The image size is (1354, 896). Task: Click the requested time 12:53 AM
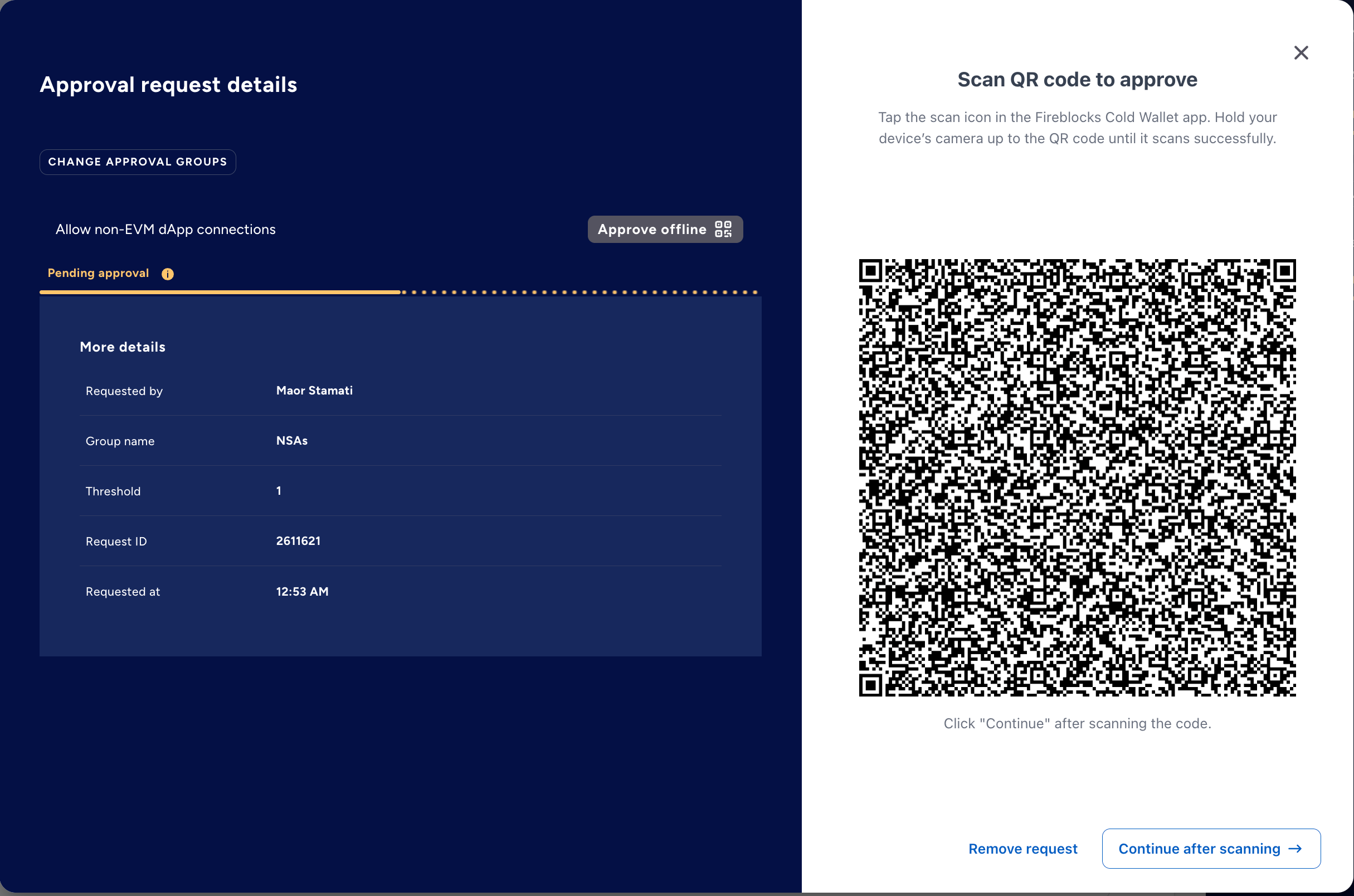coord(302,591)
